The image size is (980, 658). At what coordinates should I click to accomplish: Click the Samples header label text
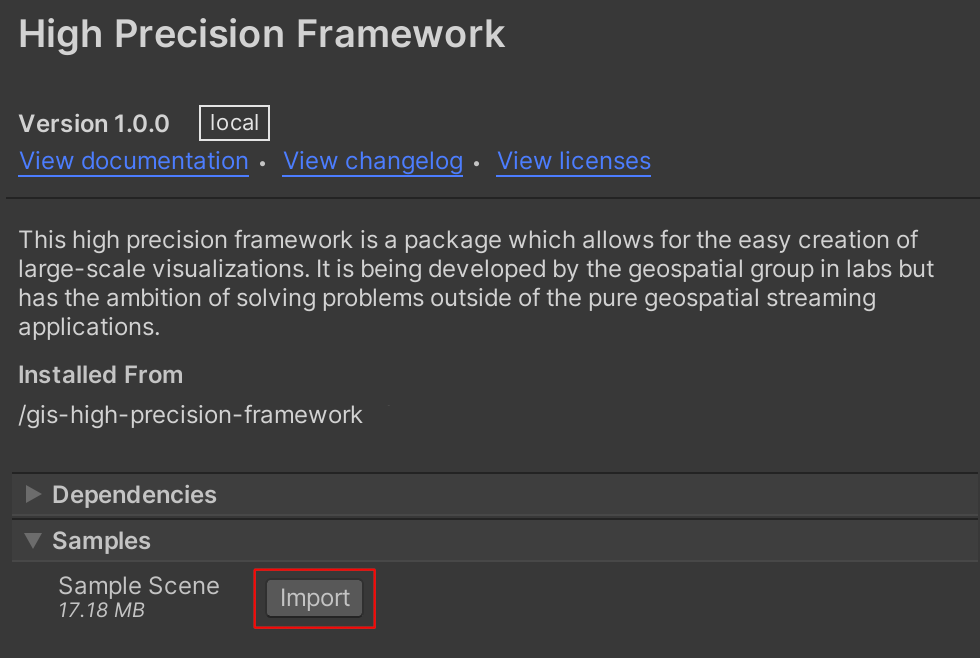click(101, 541)
